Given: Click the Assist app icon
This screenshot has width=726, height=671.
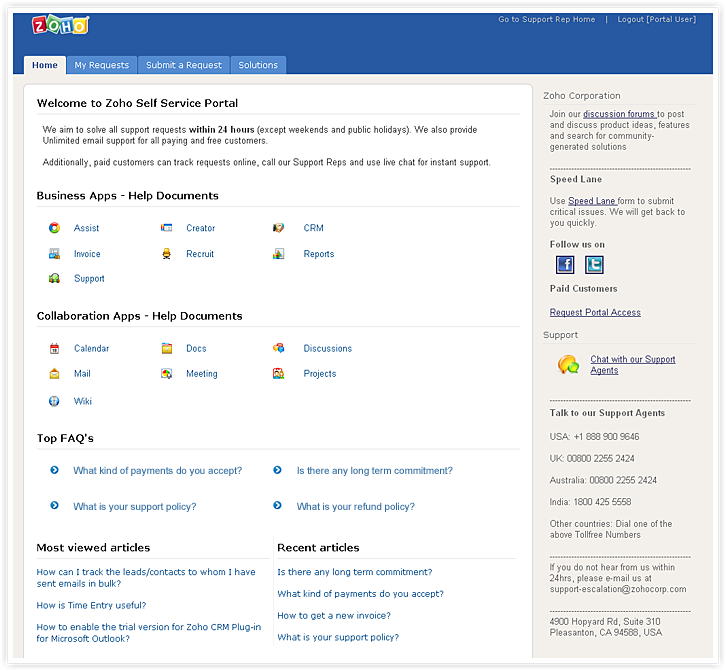Looking at the screenshot, I should point(55,228).
